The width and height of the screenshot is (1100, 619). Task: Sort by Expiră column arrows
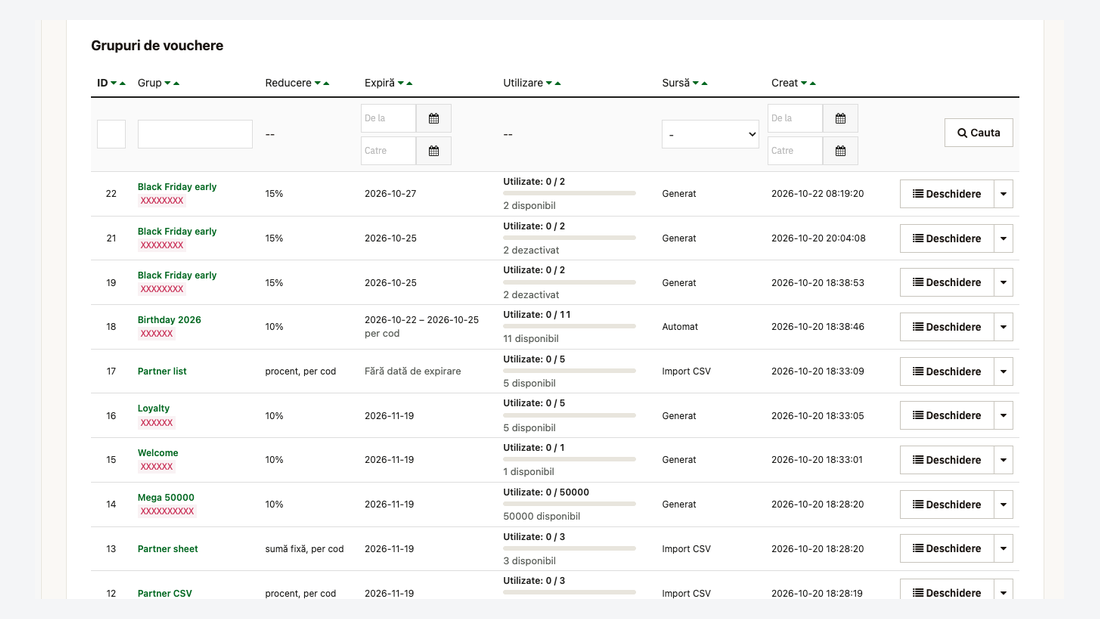tap(405, 84)
